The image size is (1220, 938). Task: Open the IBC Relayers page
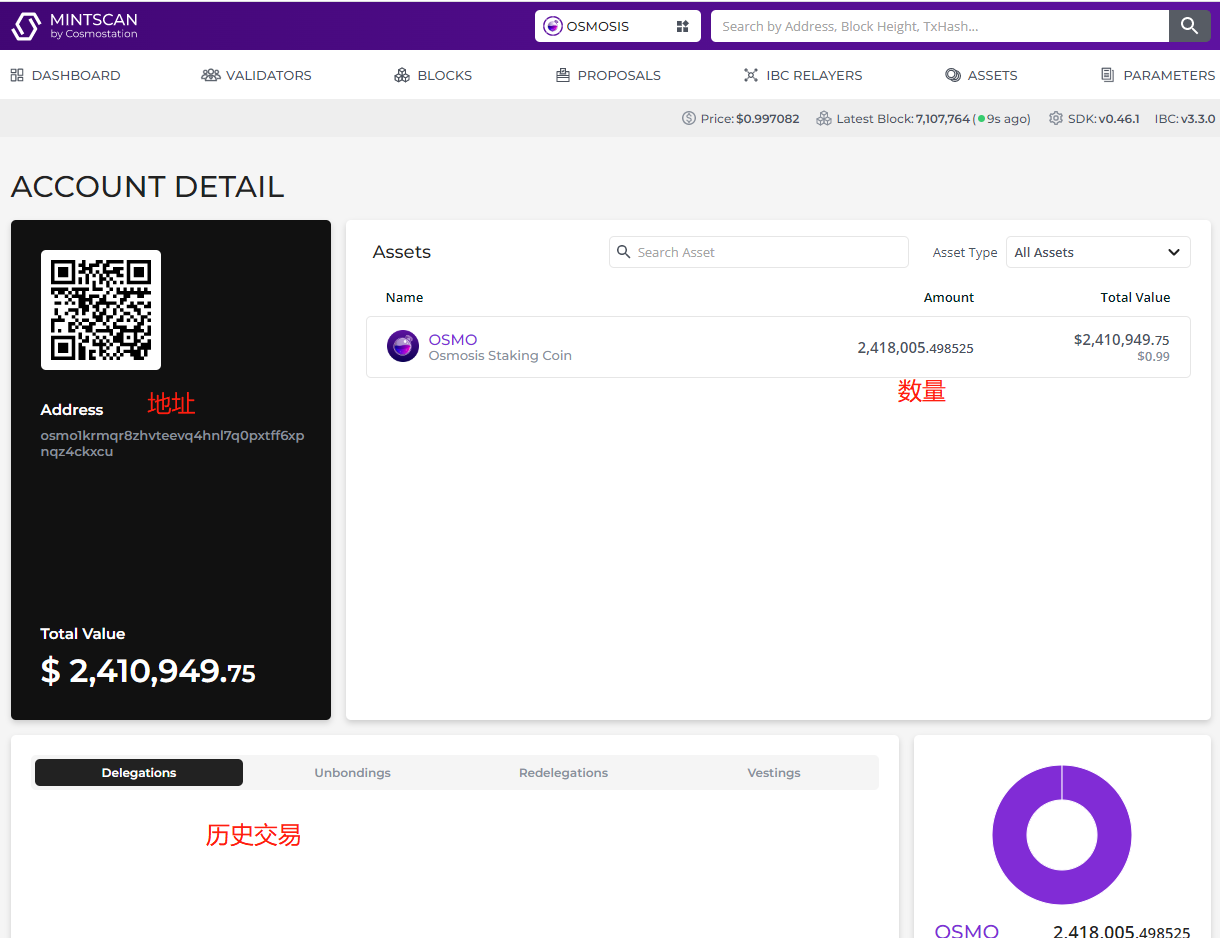[802, 75]
